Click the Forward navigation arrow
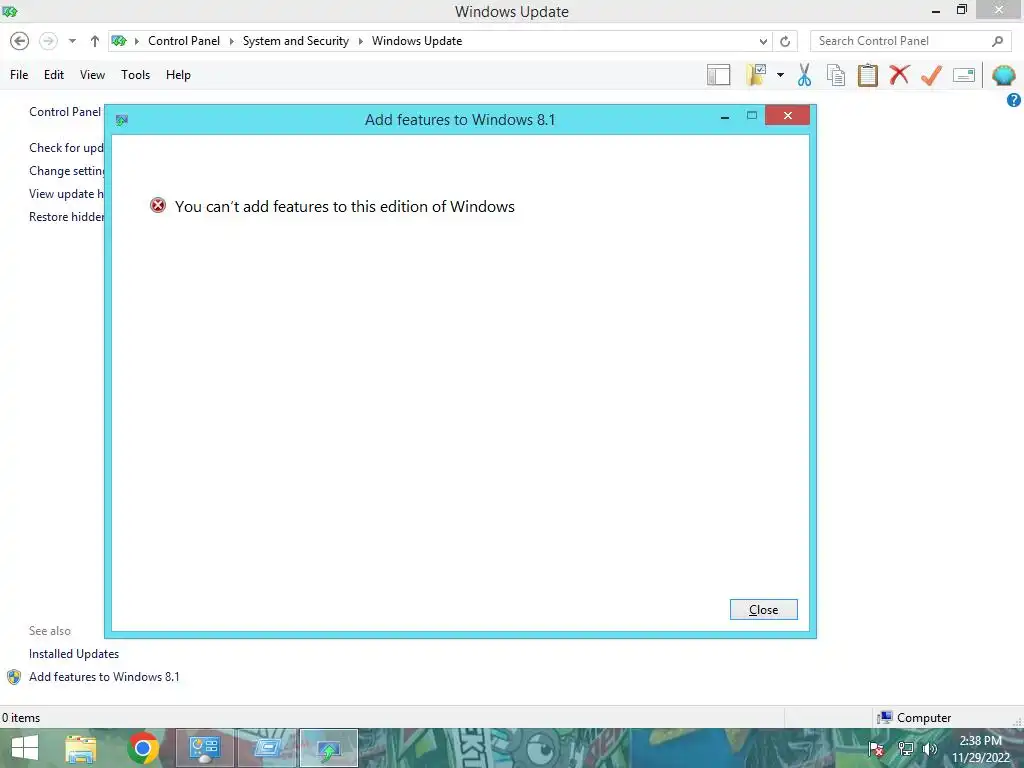 48,41
